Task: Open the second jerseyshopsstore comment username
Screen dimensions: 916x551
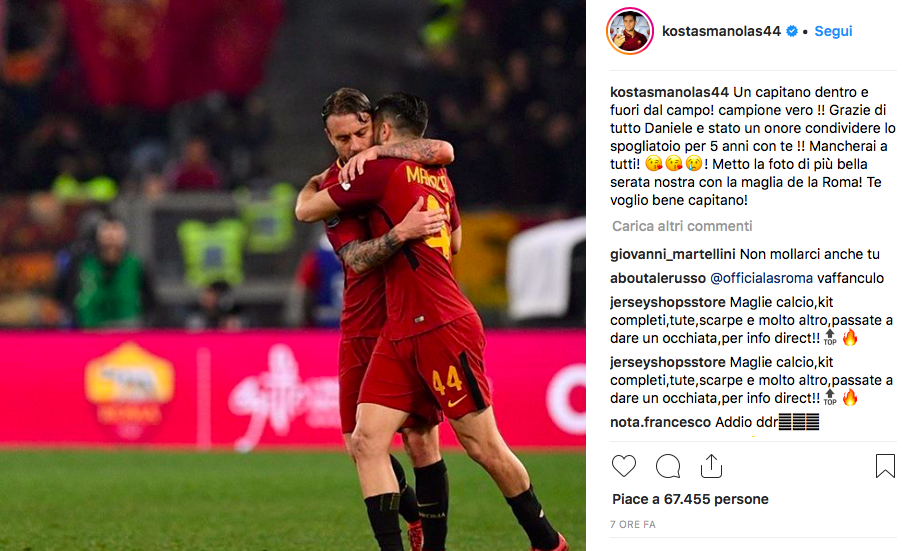Action: coord(668,362)
